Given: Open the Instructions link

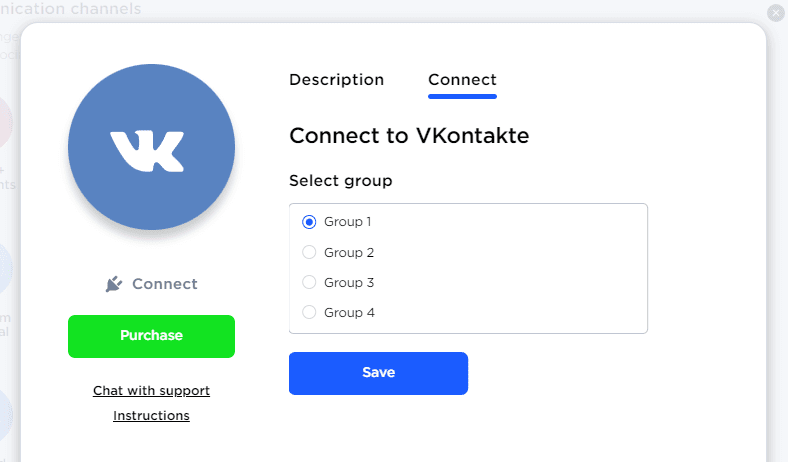Looking at the screenshot, I should [x=151, y=416].
